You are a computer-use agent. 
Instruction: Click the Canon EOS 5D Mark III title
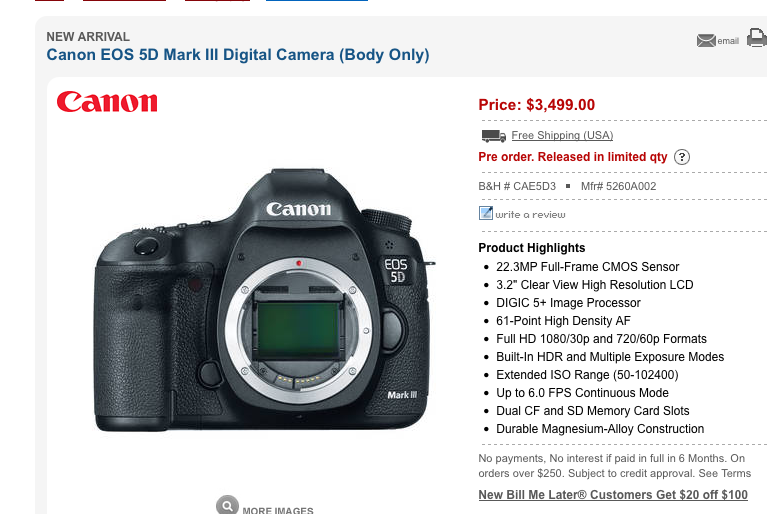(238, 55)
